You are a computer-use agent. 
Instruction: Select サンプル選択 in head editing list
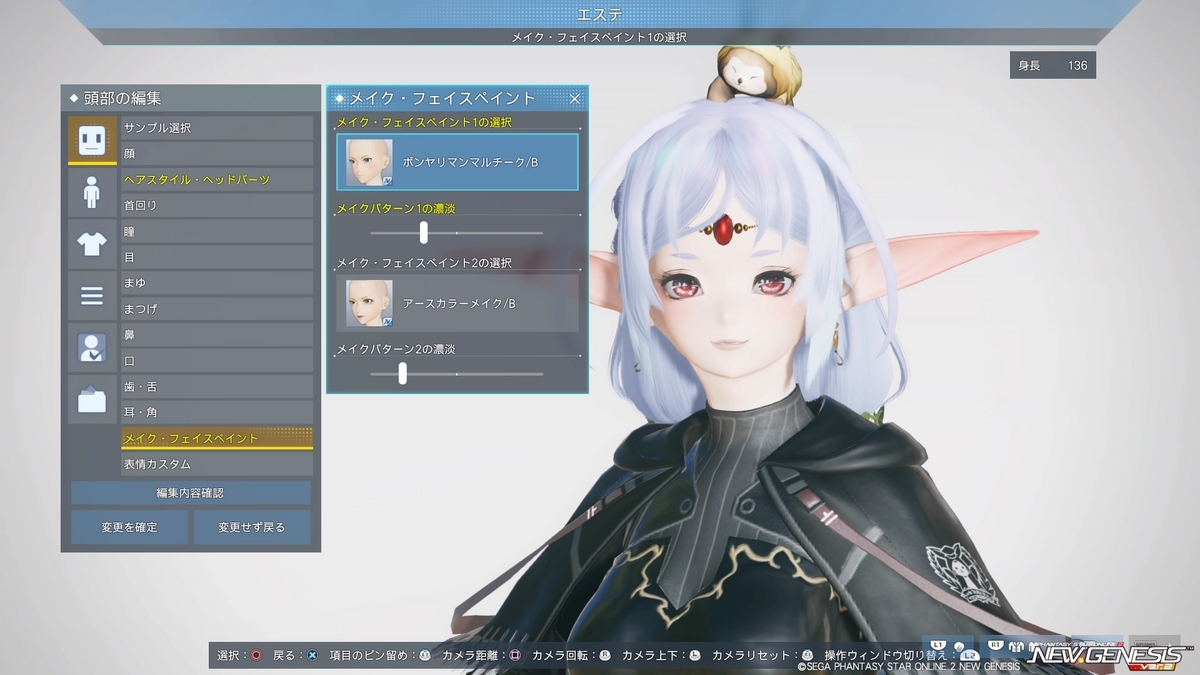pos(217,128)
